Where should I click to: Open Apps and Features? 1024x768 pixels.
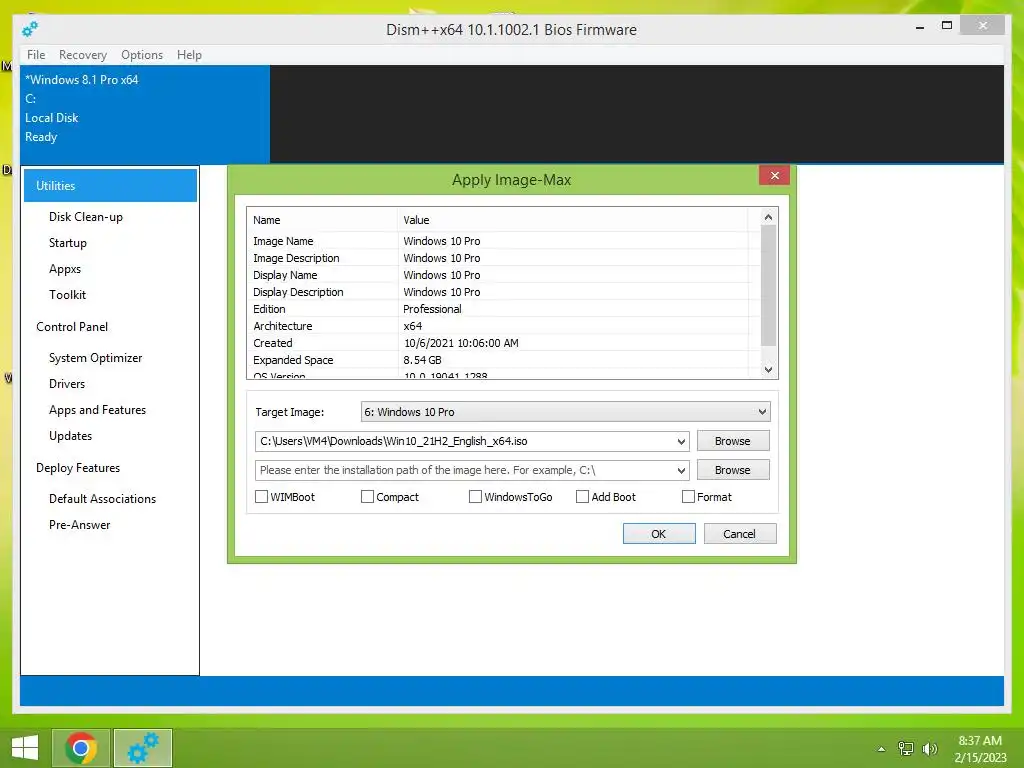[97, 410]
